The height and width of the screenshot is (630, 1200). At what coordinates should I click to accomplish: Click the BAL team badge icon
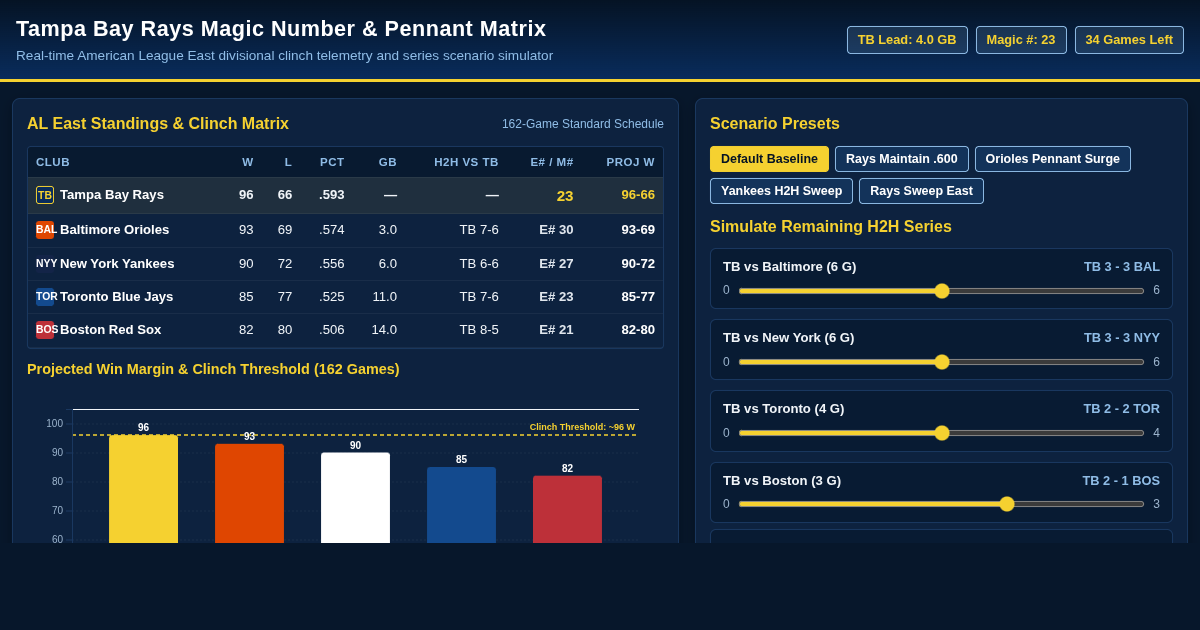45,230
